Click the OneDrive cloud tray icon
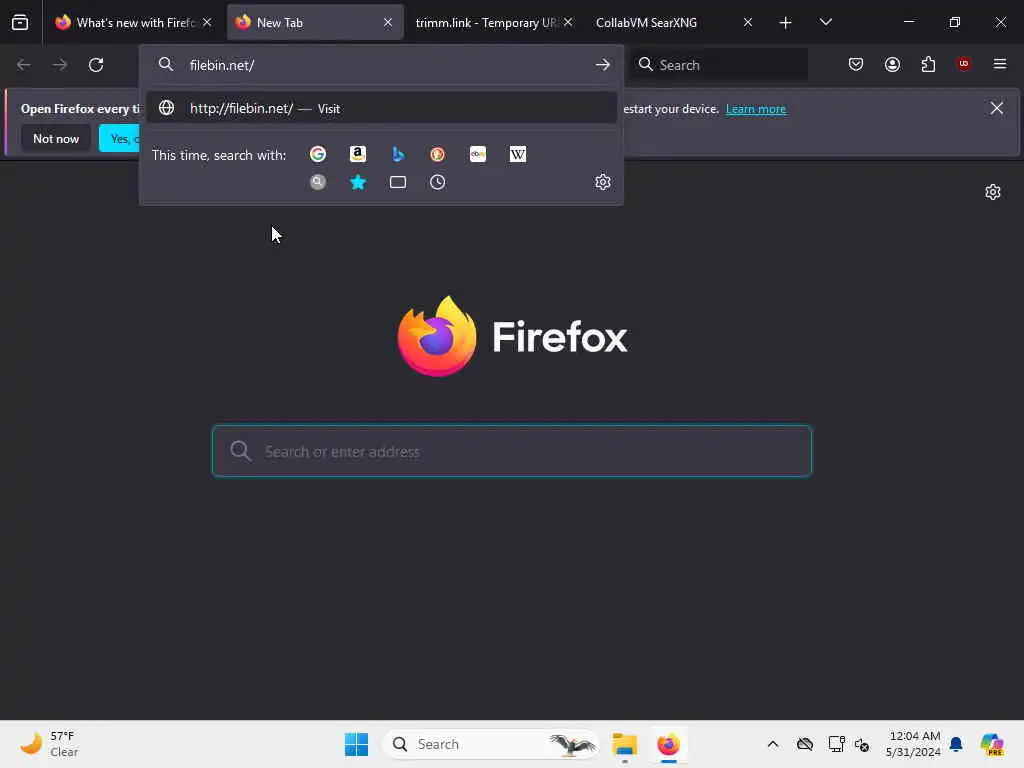 pos(805,744)
